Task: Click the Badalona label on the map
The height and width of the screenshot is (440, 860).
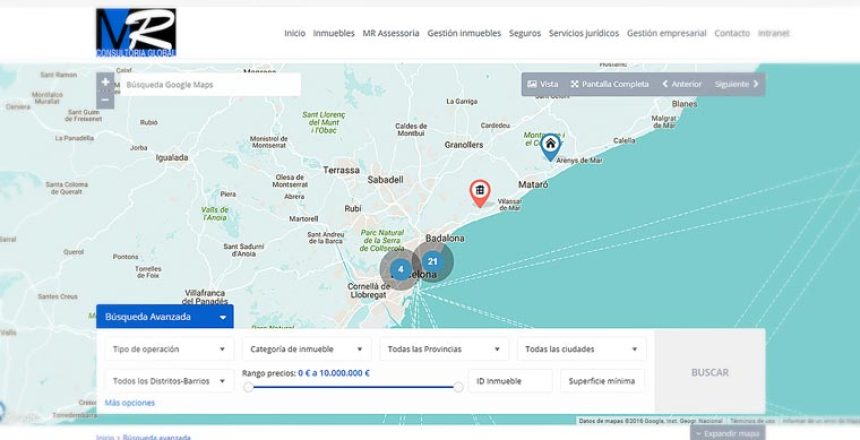Action: pyautogui.click(x=445, y=238)
